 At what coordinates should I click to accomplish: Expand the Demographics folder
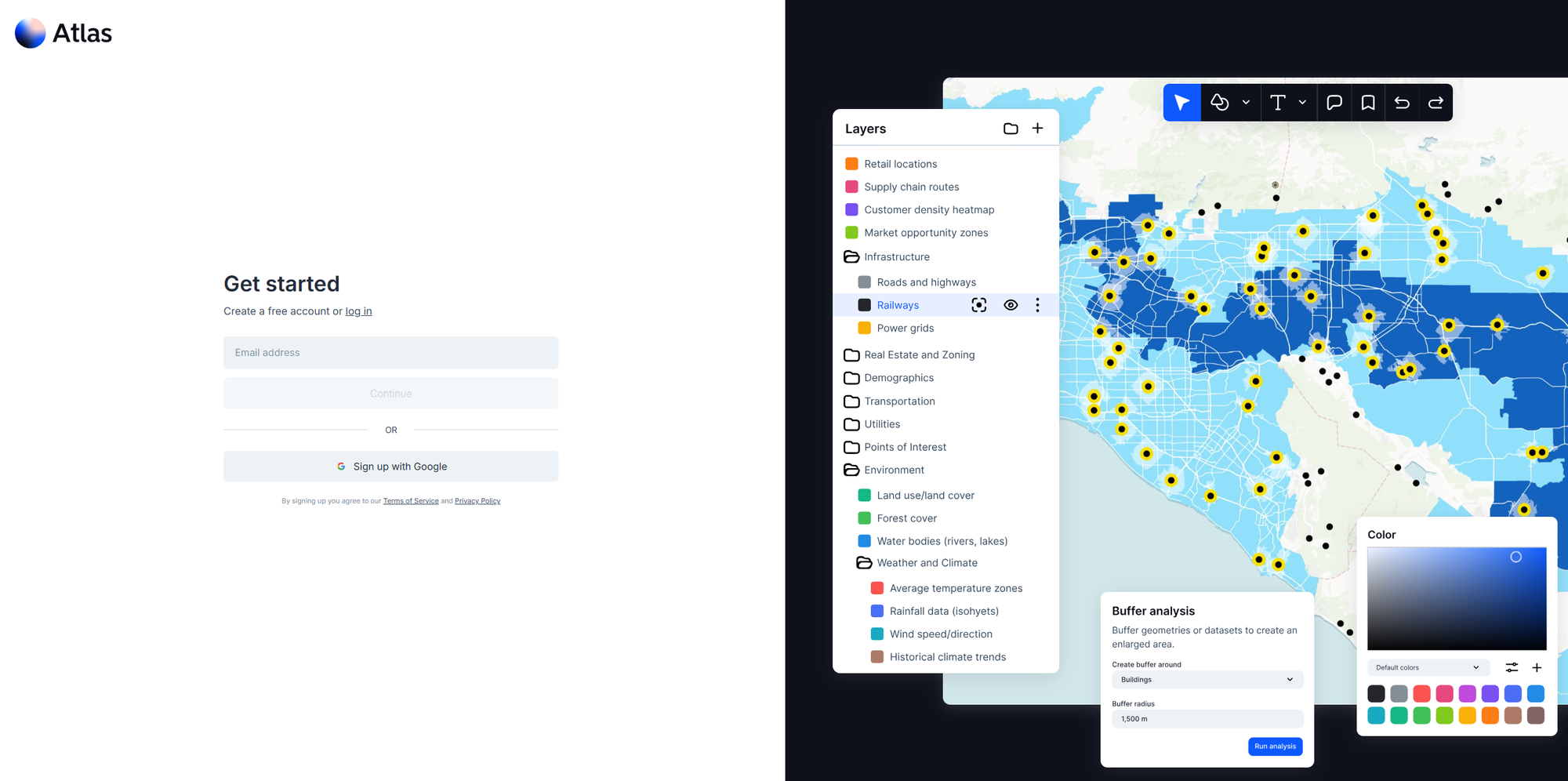851,378
